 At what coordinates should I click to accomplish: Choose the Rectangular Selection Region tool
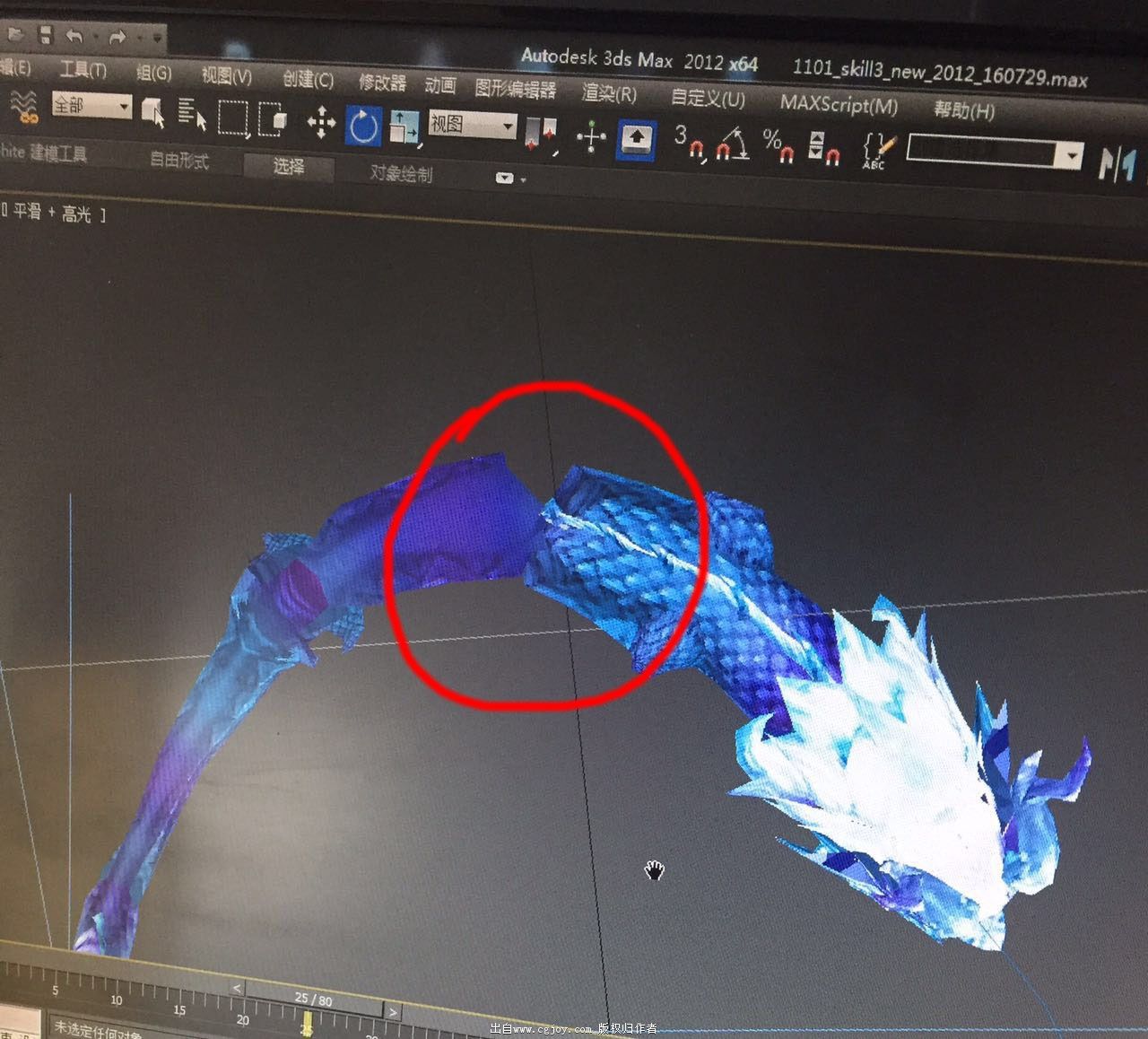(233, 118)
